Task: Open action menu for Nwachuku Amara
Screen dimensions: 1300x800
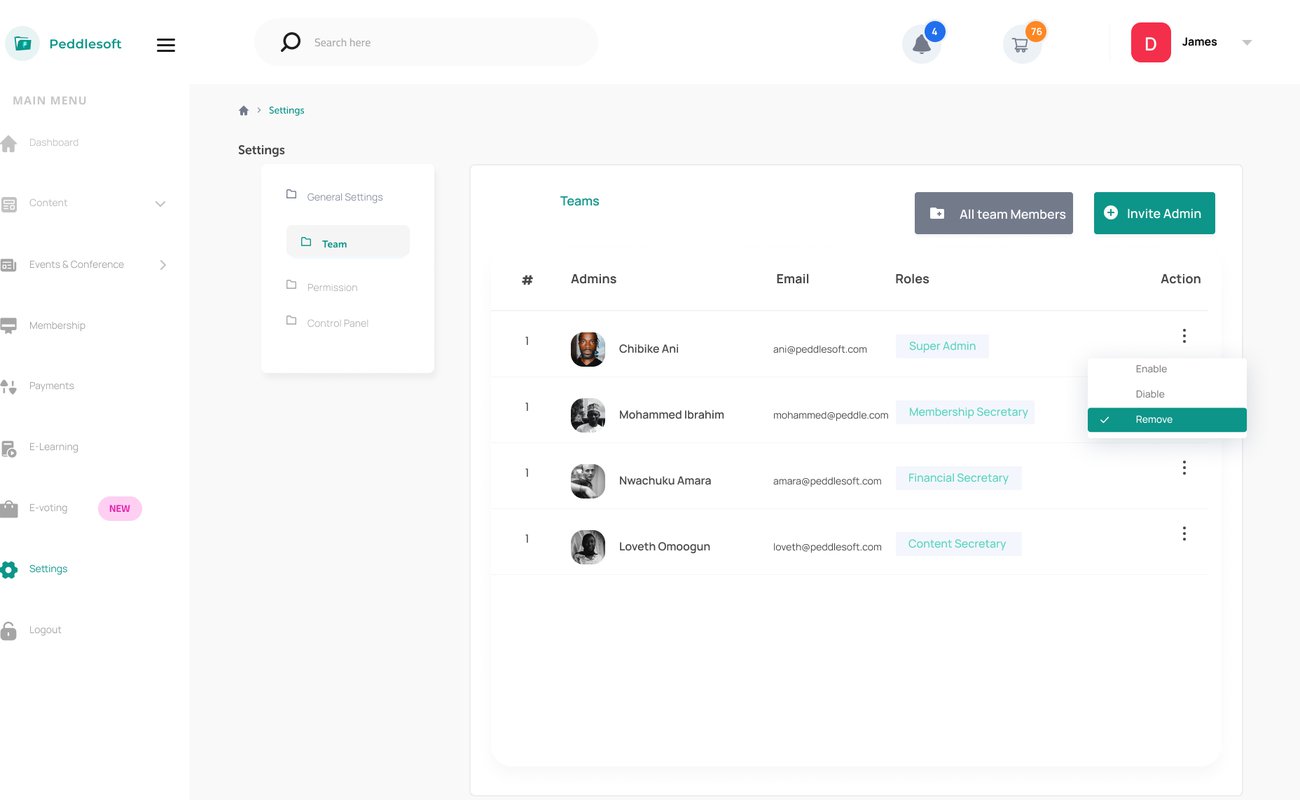Action: coord(1184,468)
